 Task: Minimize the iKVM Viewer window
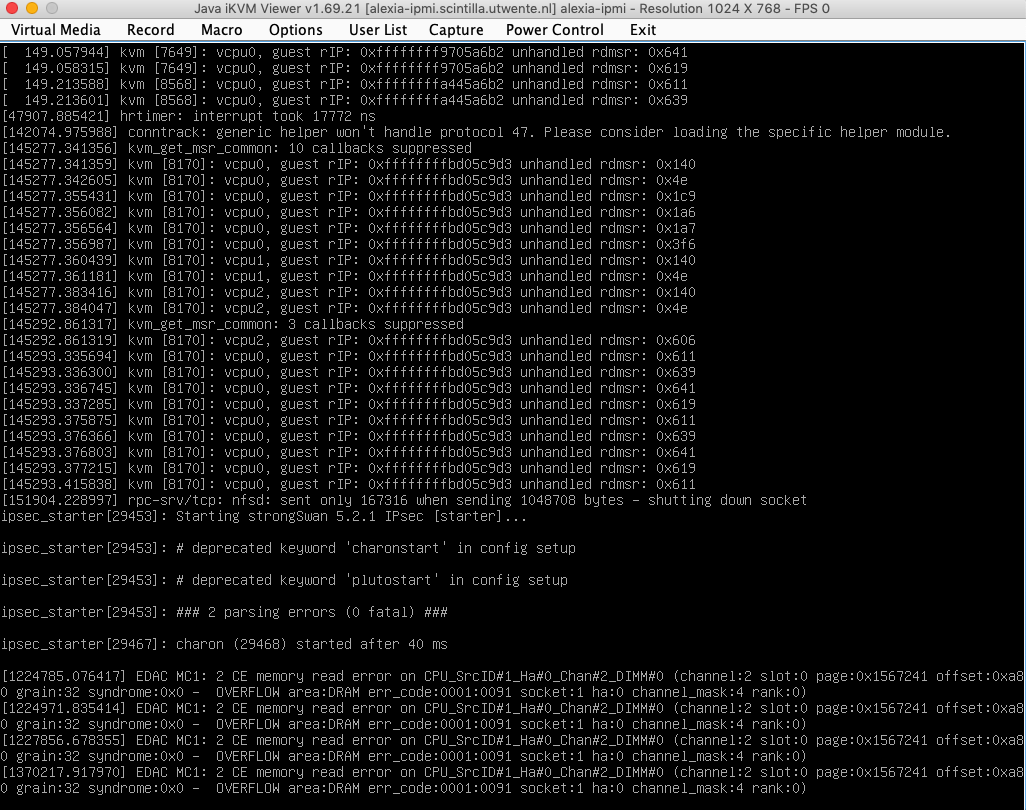[33, 9]
